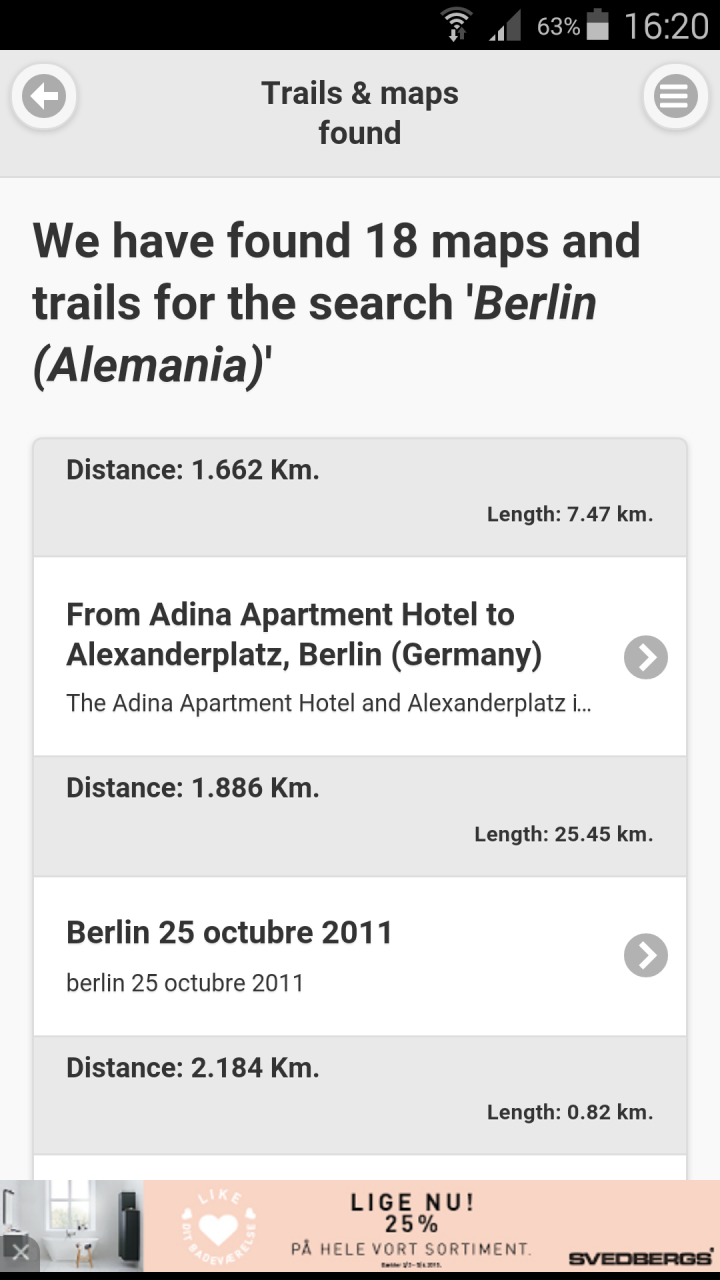
Task: Tap 'Length: 25.45 km.' label
Action: click(563, 834)
